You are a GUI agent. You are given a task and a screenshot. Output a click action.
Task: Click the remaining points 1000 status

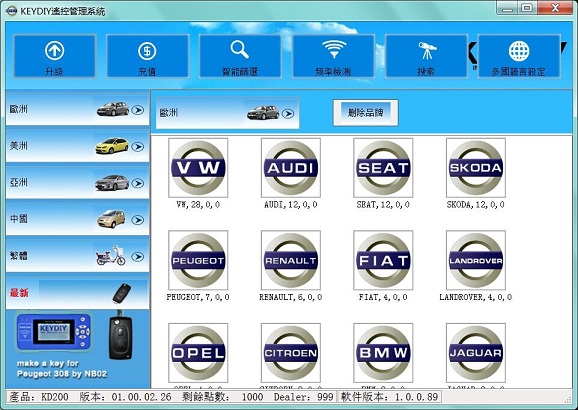pyautogui.click(x=223, y=397)
